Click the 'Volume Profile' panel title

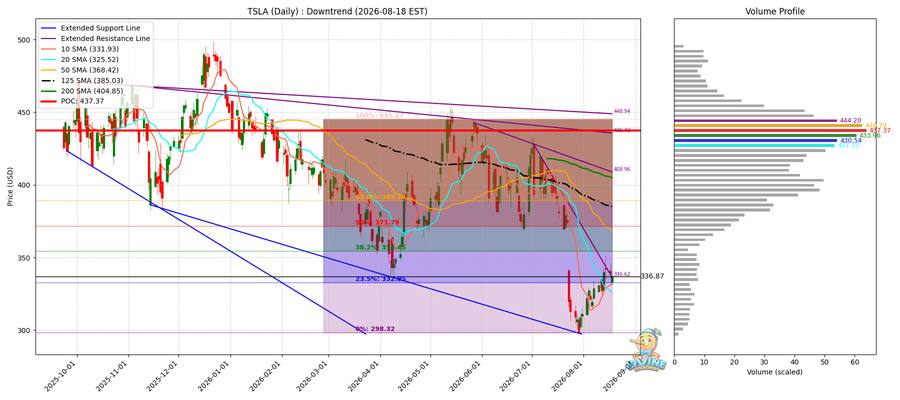click(774, 11)
